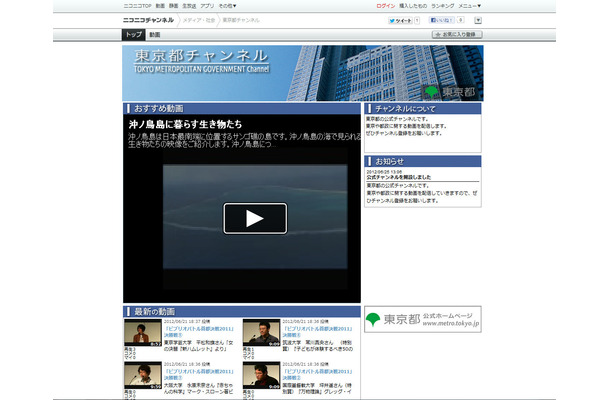Open the 決勝戦③ video title link

[199, 375]
